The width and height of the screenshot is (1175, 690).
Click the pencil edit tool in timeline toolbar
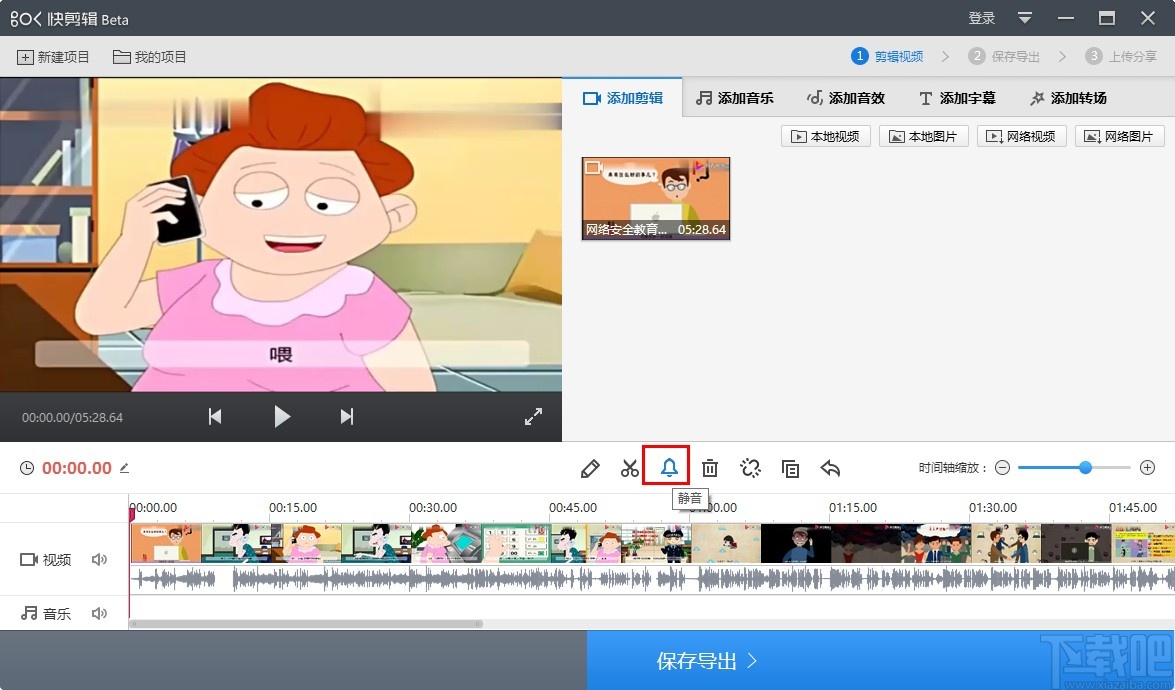590,468
